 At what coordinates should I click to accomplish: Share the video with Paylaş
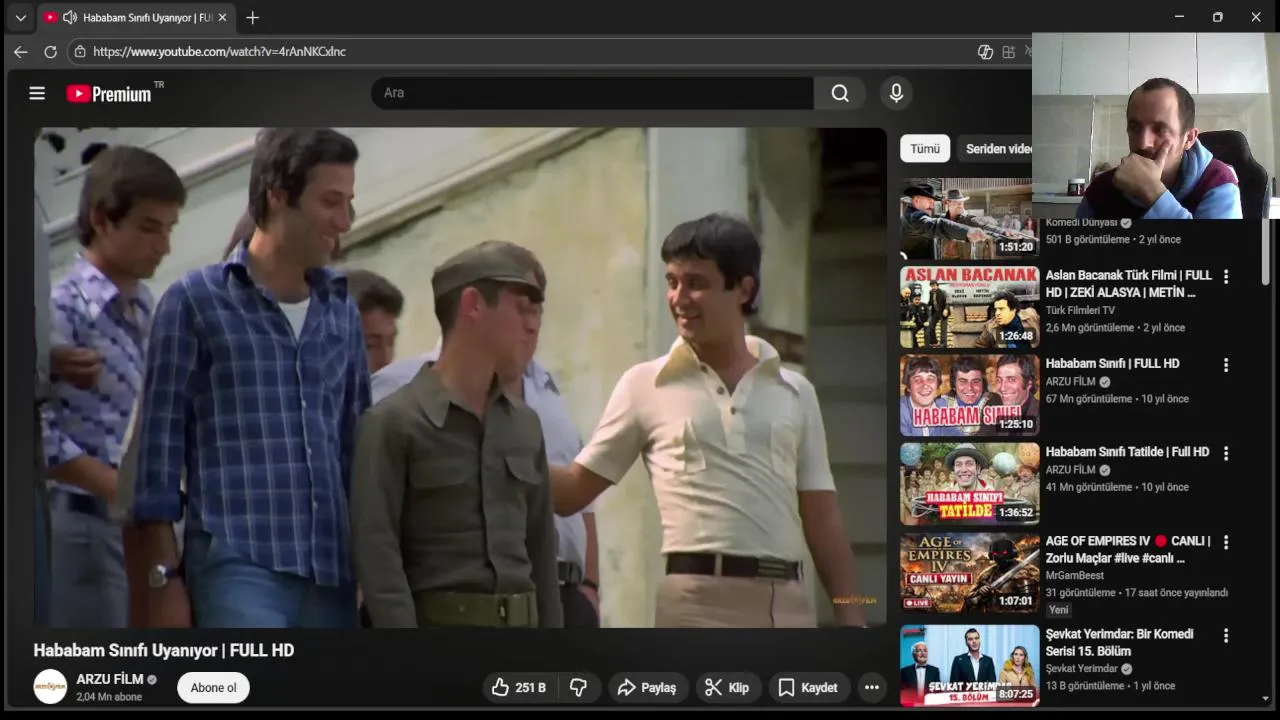tap(647, 688)
